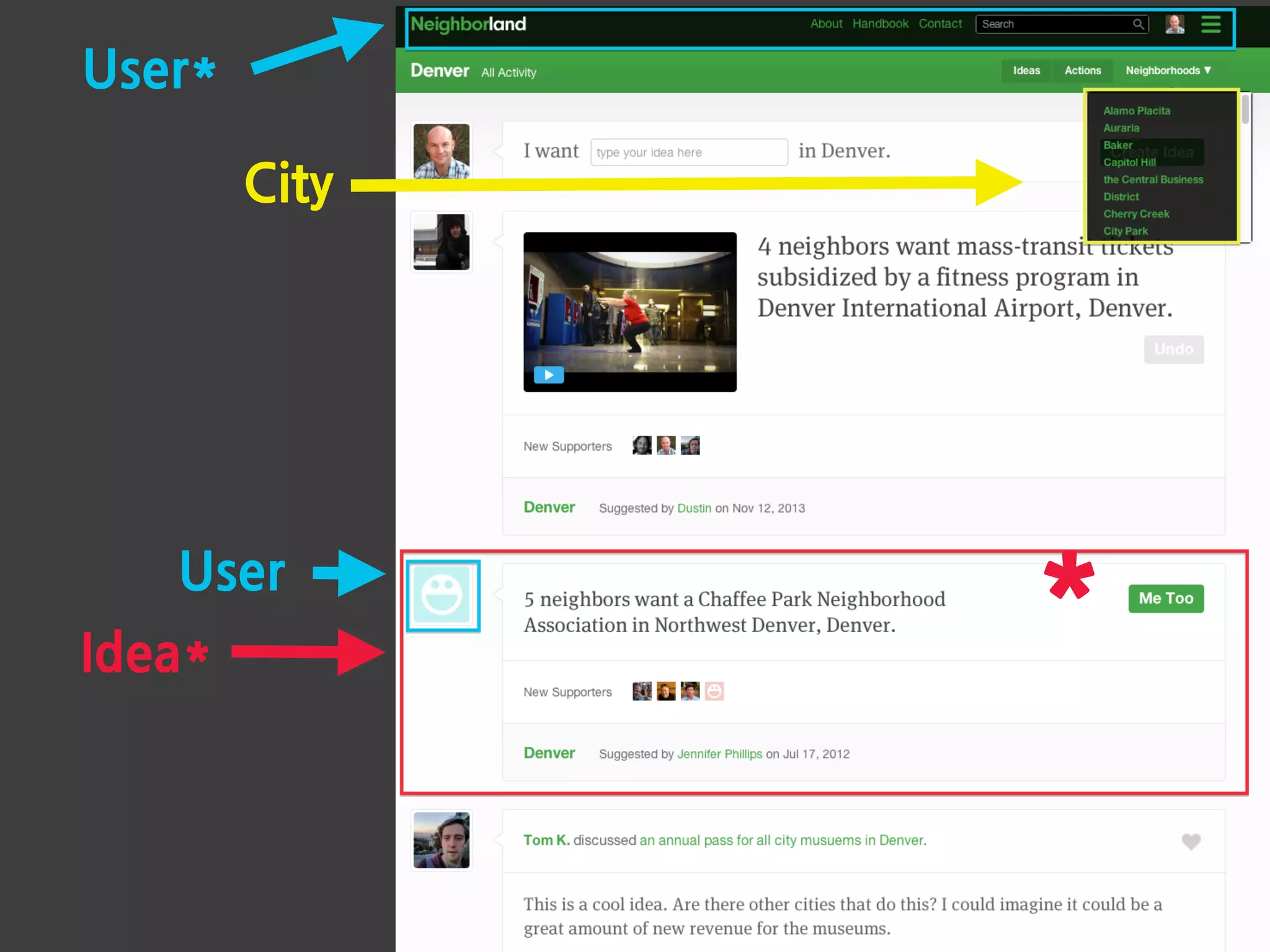
Task: Open the mass-transit video thumbnail
Action: [630, 312]
